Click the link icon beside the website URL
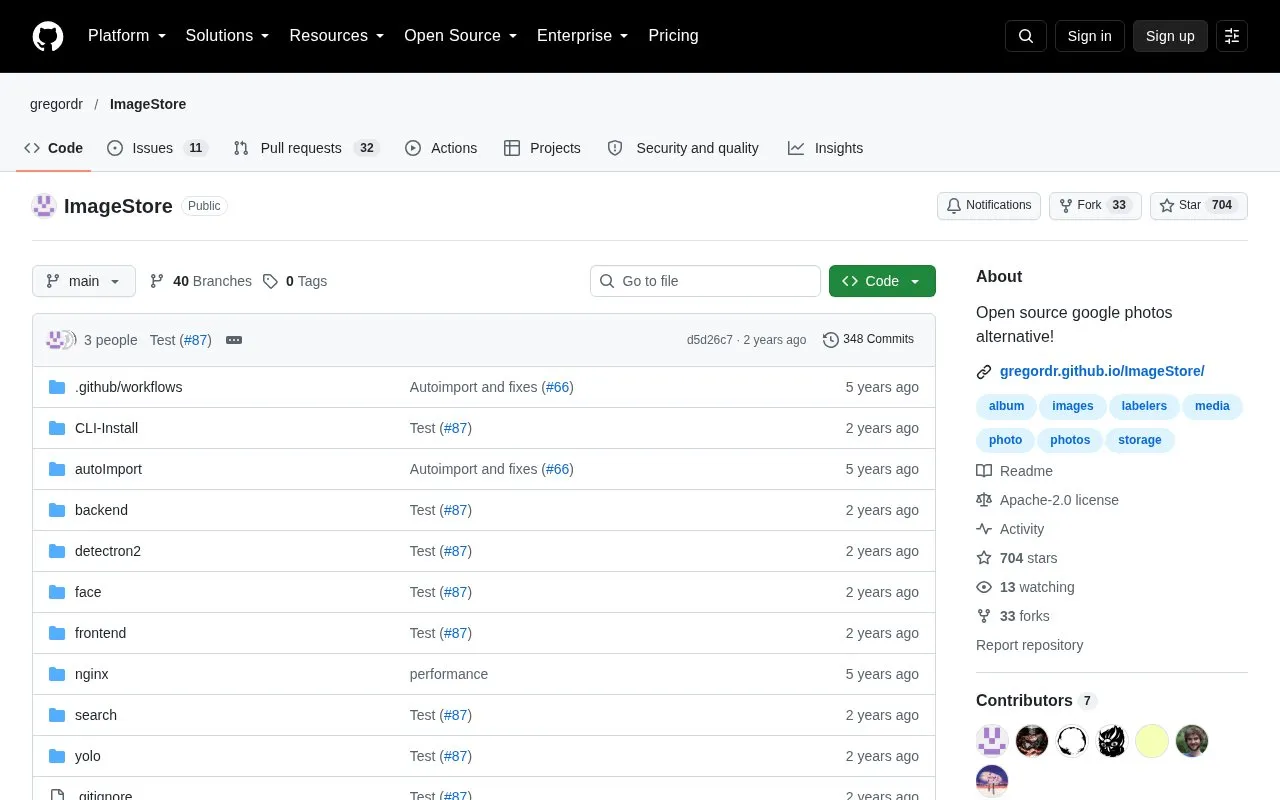Viewport: 1280px width, 800px height. coord(984,372)
